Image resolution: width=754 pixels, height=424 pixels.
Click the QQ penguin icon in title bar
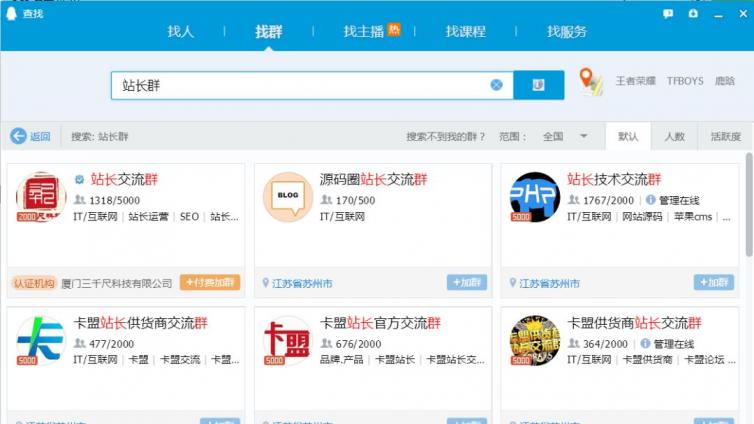(x=11, y=13)
